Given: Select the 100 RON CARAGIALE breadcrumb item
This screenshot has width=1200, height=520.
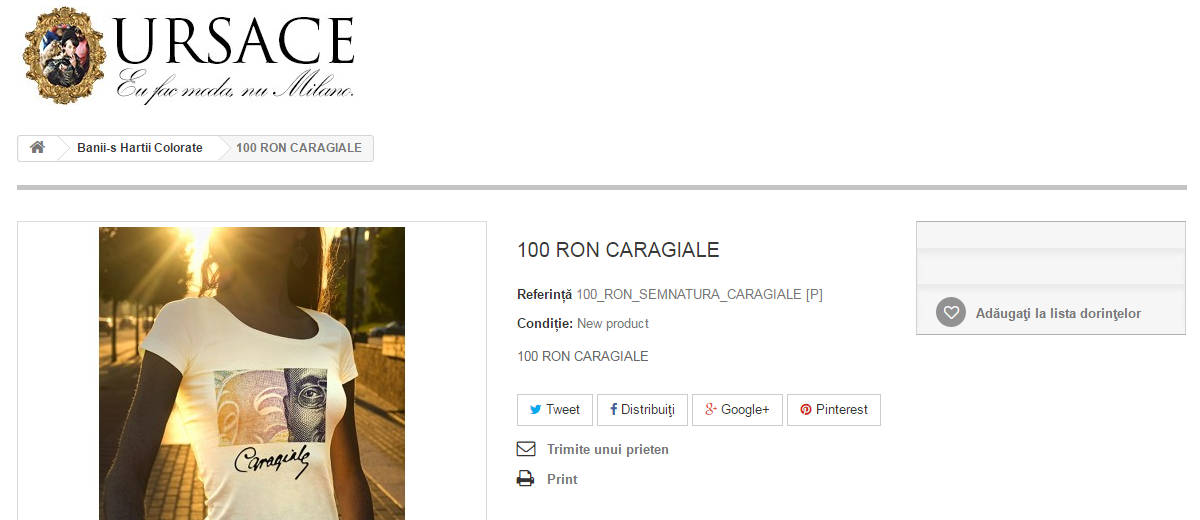Looking at the screenshot, I should 298,148.
